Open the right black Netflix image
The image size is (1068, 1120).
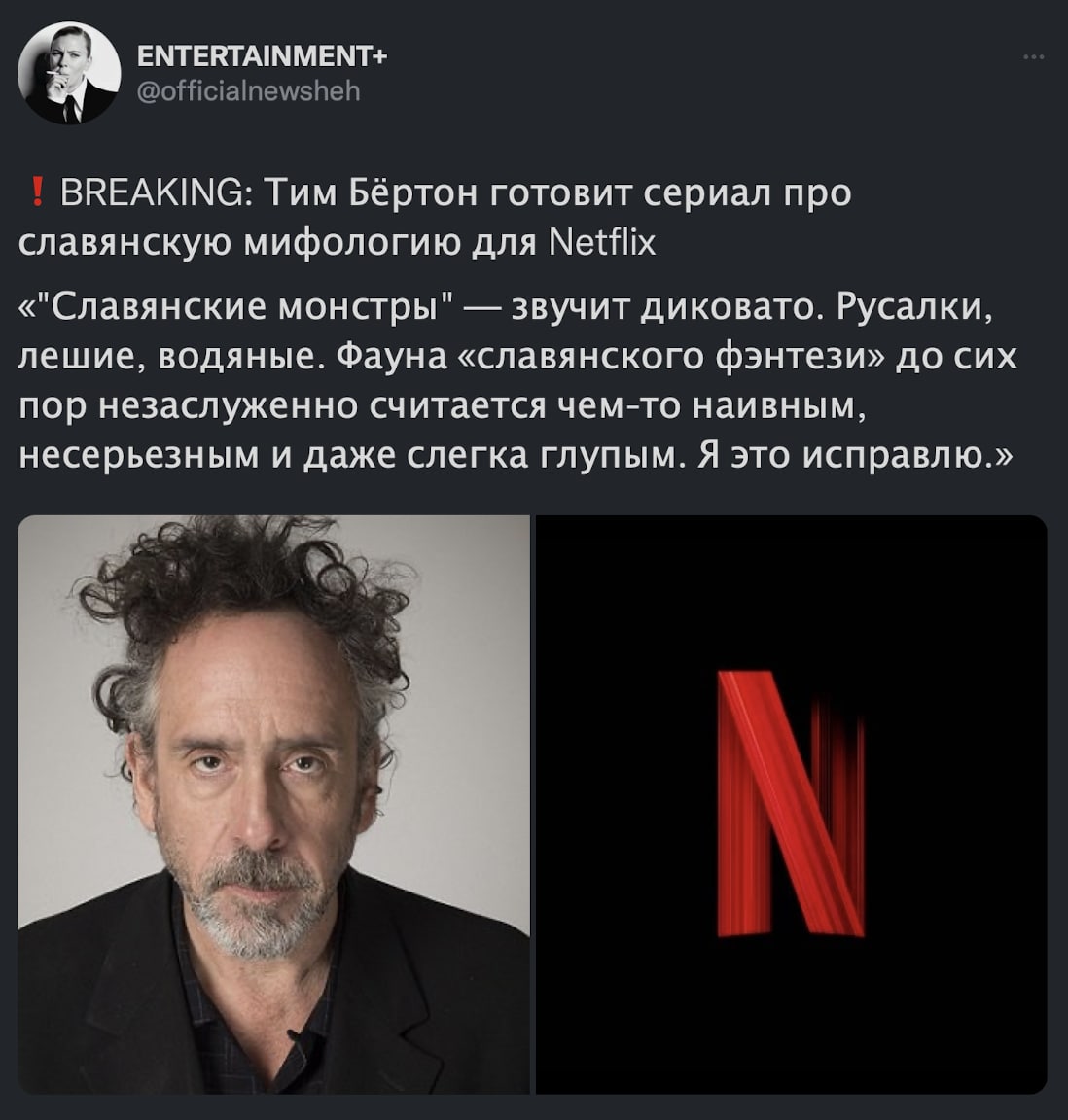[x=792, y=804]
